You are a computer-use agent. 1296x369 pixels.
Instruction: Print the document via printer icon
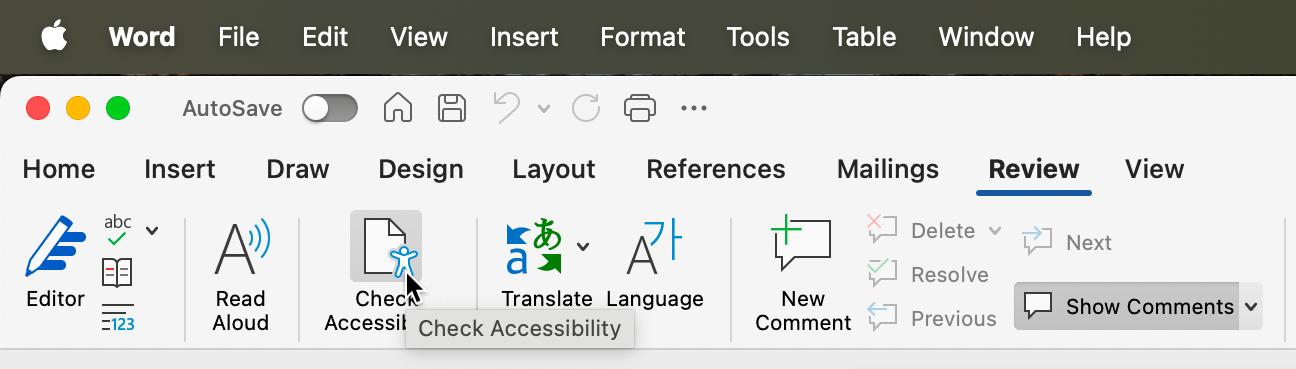640,108
